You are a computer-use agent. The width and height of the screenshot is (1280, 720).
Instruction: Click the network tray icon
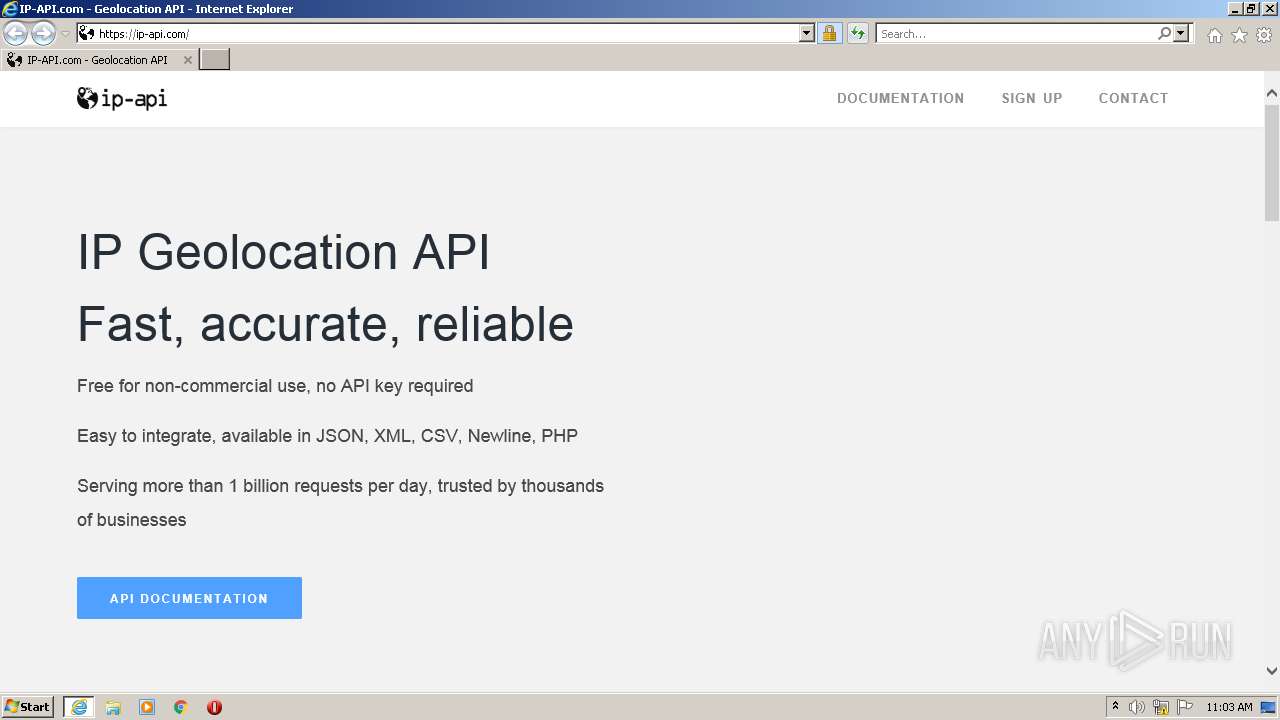point(1161,707)
